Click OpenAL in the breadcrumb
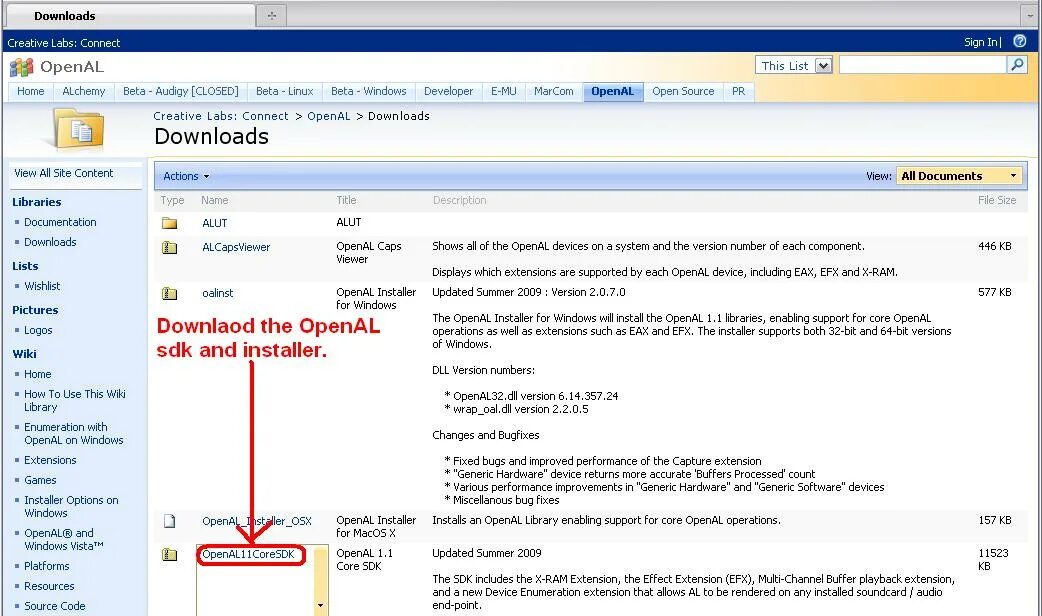The image size is (1042, 616). pyautogui.click(x=328, y=116)
